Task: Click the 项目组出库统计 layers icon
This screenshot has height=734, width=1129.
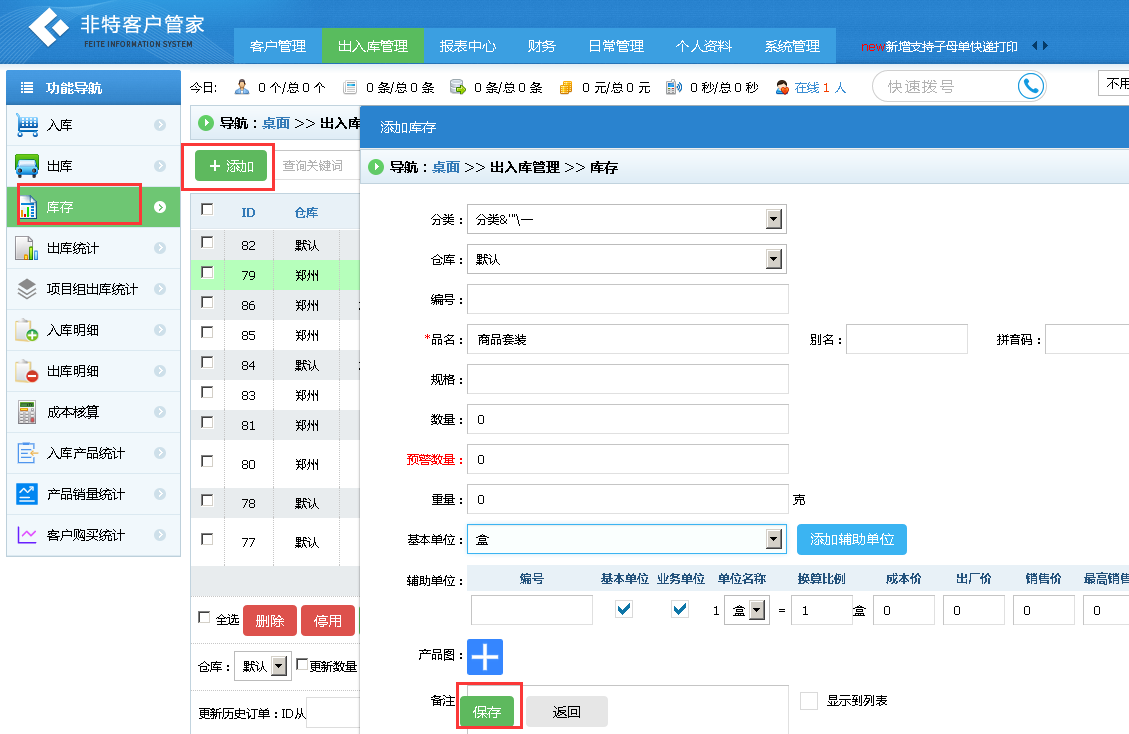Action: (27, 289)
